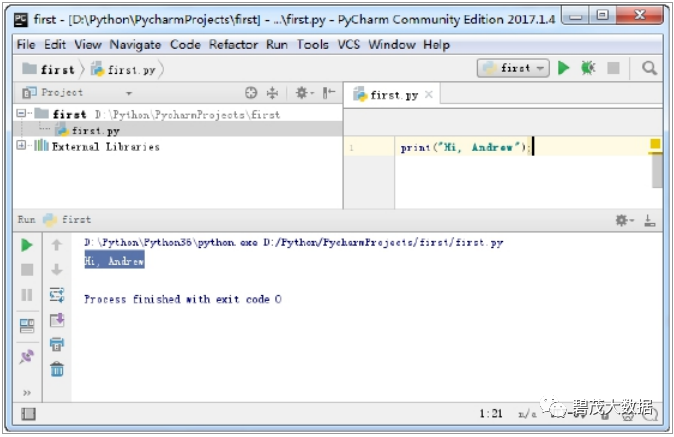Pin the Run tab with pin icon
The width and height of the screenshot is (674, 437).
point(27,356)
